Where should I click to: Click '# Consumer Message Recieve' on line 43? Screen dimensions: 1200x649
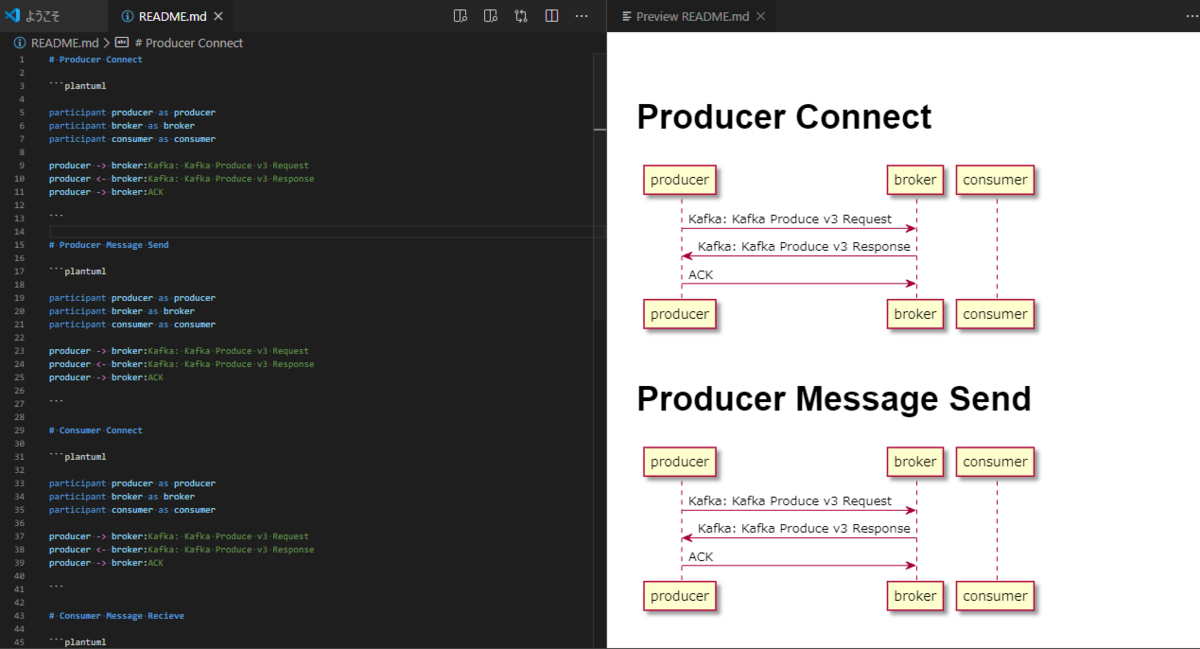point(116,616)
